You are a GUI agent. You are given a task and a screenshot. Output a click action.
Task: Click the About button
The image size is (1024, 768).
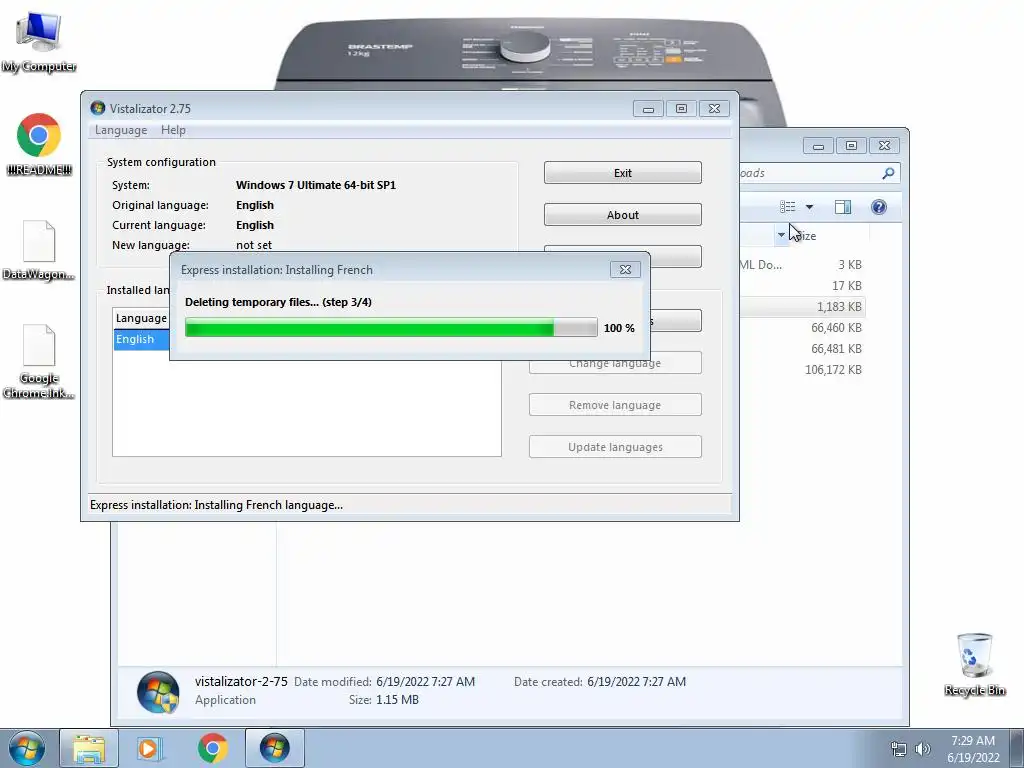pos(622,215)
